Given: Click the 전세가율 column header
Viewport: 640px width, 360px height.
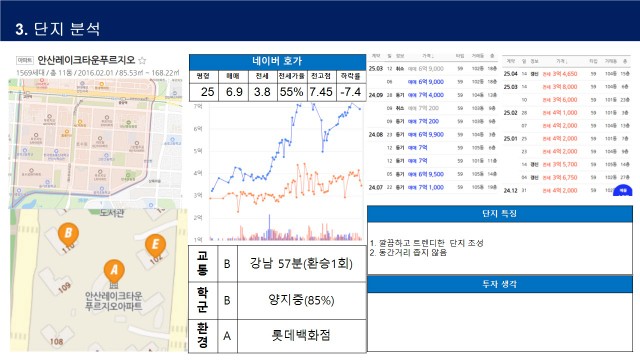Looking at the screenshot, I should pos(291,76).
